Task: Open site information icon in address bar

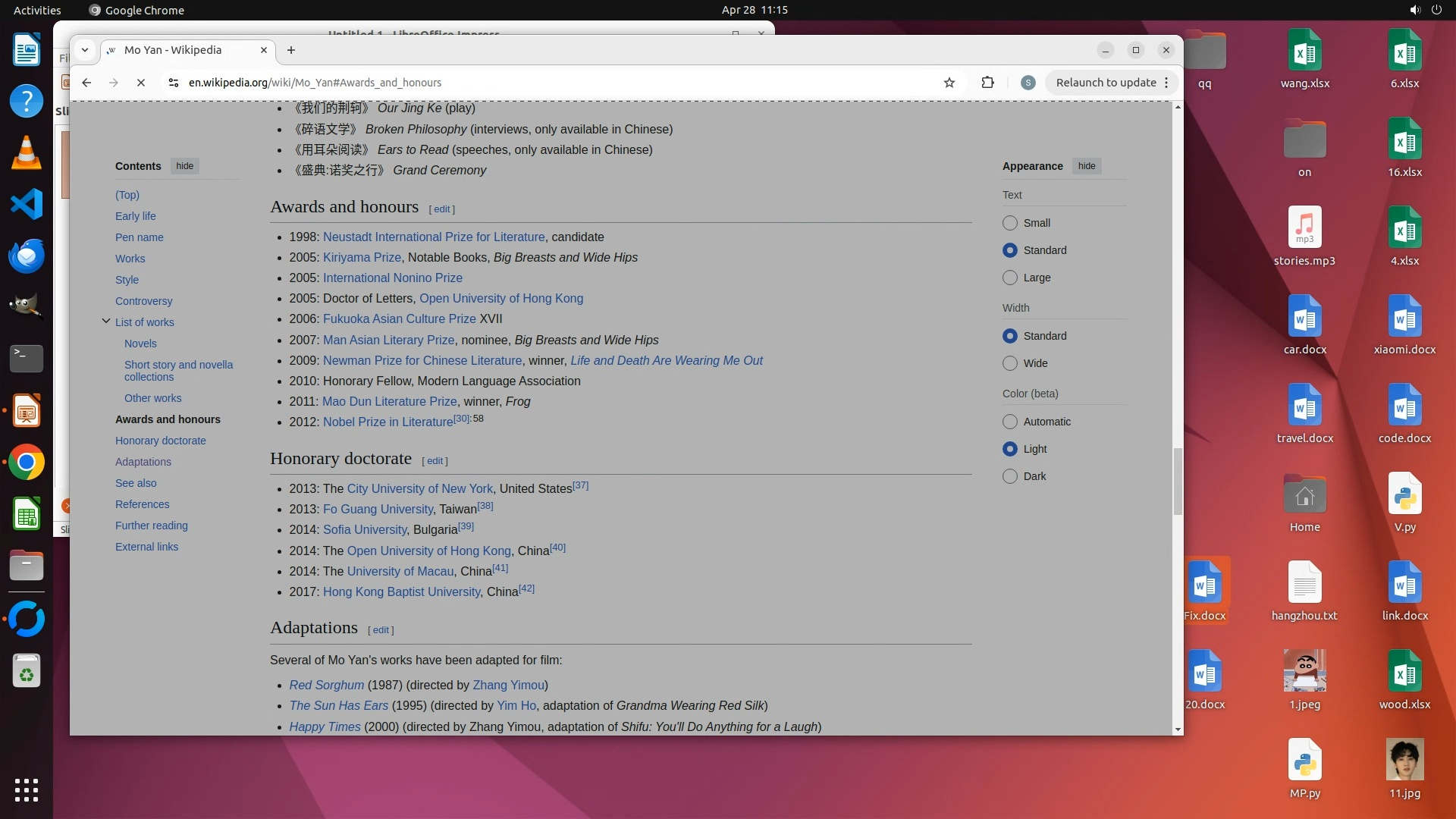Action: tap(174, 83)
